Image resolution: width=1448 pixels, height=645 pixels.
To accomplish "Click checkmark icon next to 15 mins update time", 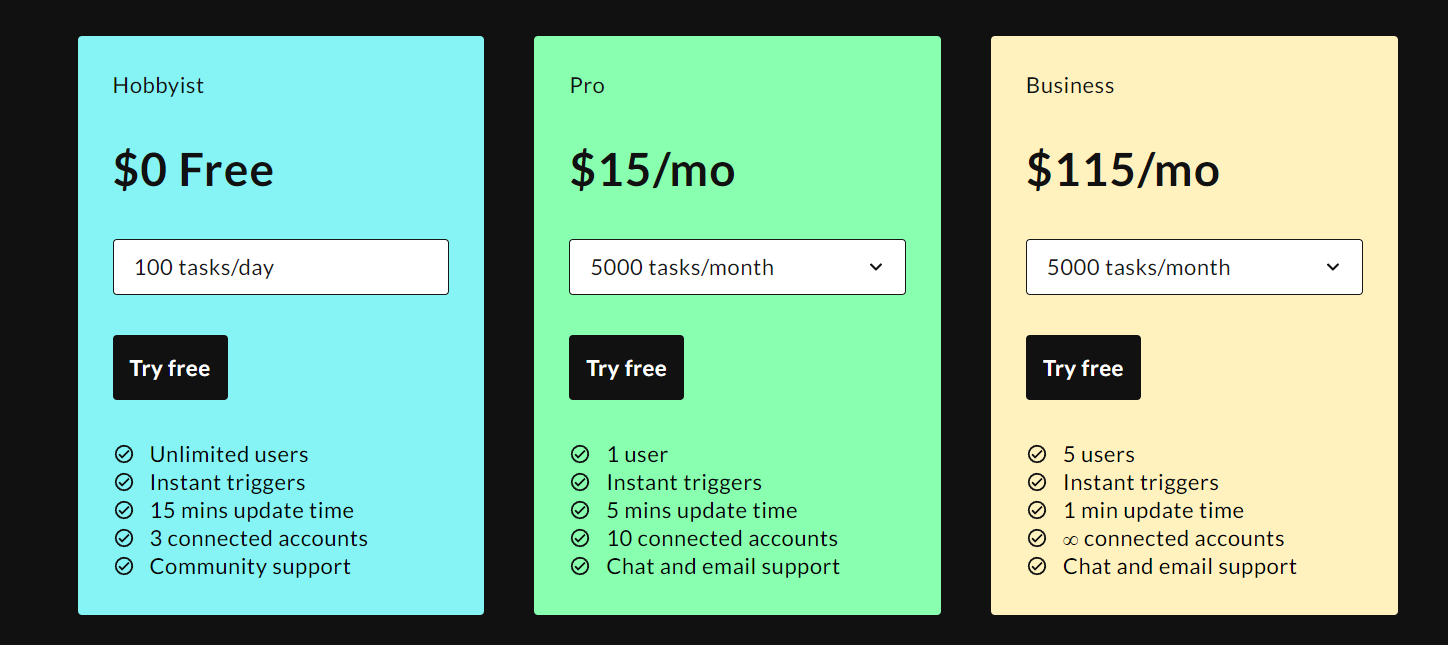I will tap(124, 511).
